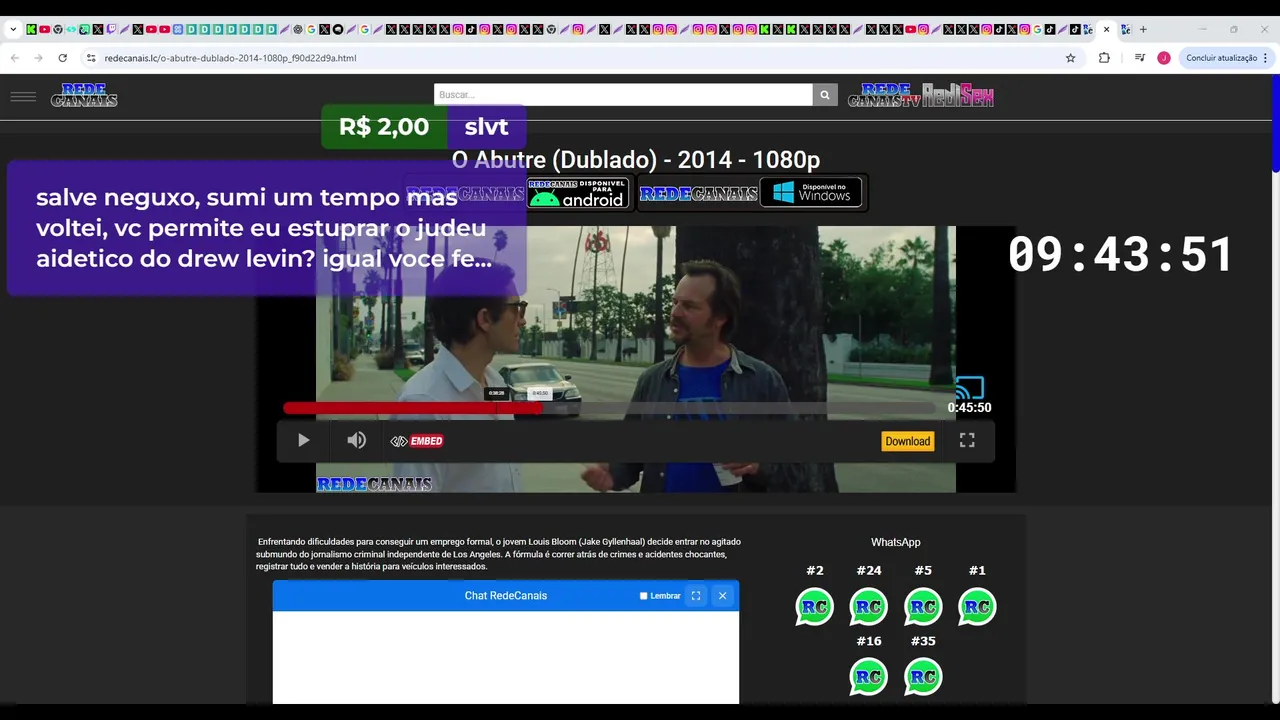Open the browser extensions puzzle icon

point(1104,58)
